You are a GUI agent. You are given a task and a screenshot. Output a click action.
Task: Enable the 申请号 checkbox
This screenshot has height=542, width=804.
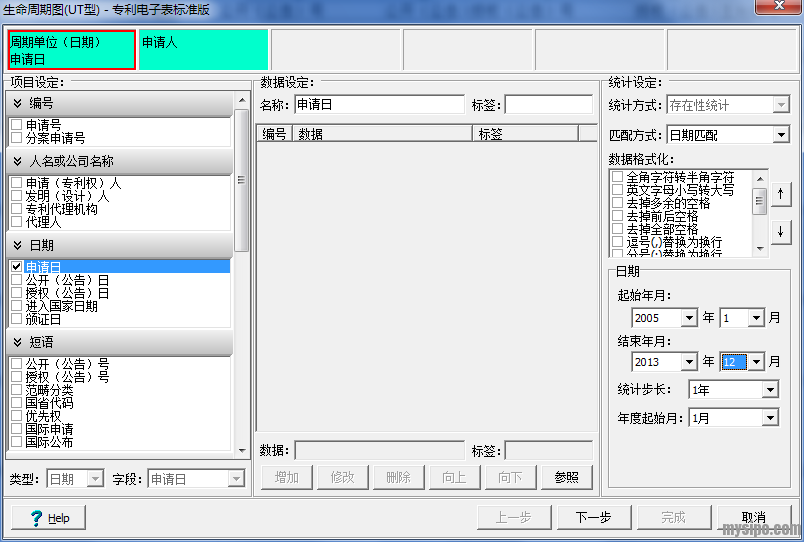pos(16,125)
